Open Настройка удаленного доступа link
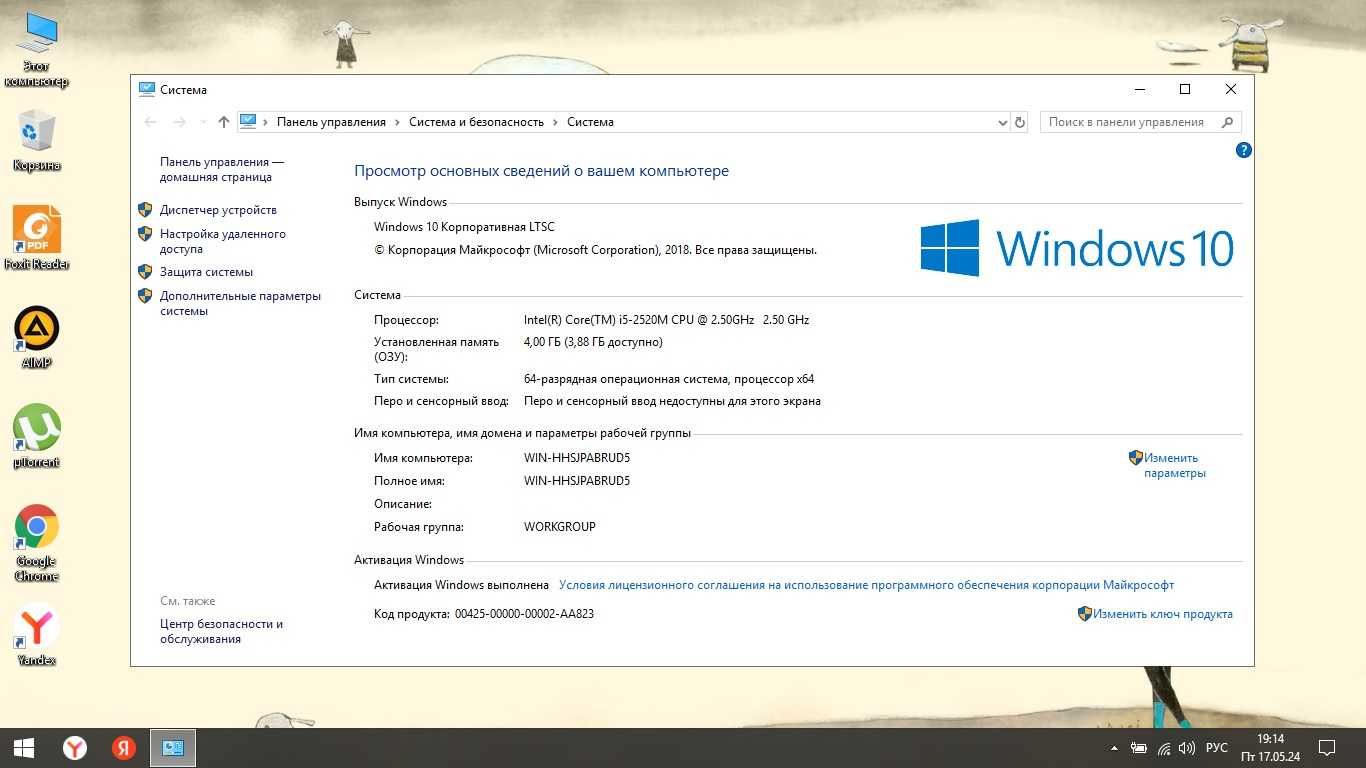 [223, 241]
